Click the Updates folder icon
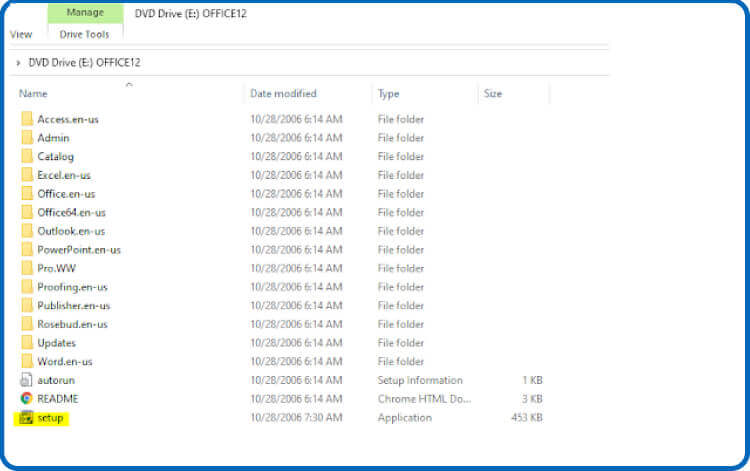Screen dimensions: 750x471 click(x=27, y=343)
